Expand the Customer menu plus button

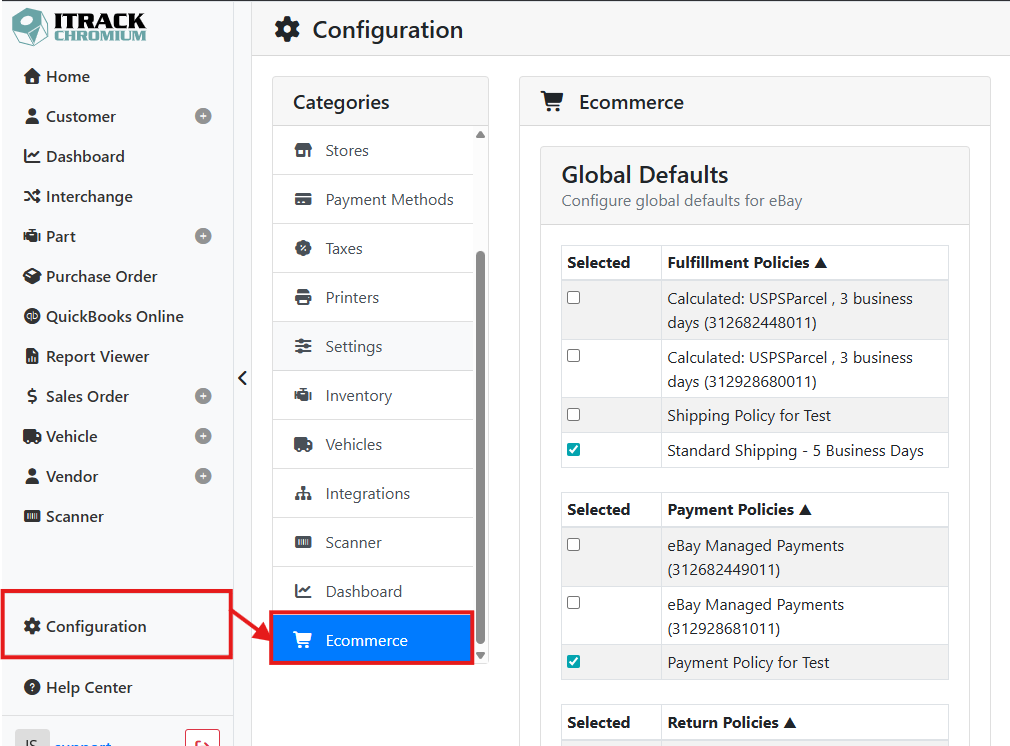203,116
